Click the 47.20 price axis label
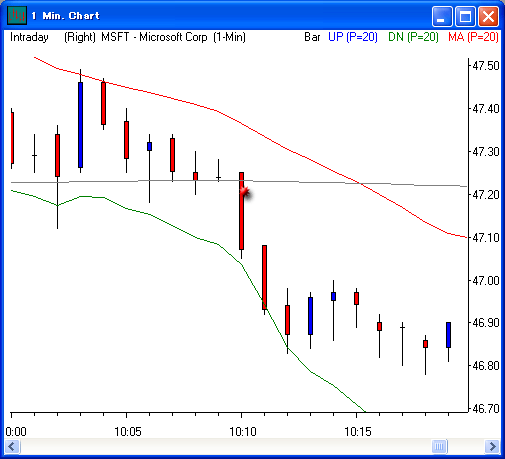Viewport: 505px width, 459px height. pos(486,195)
